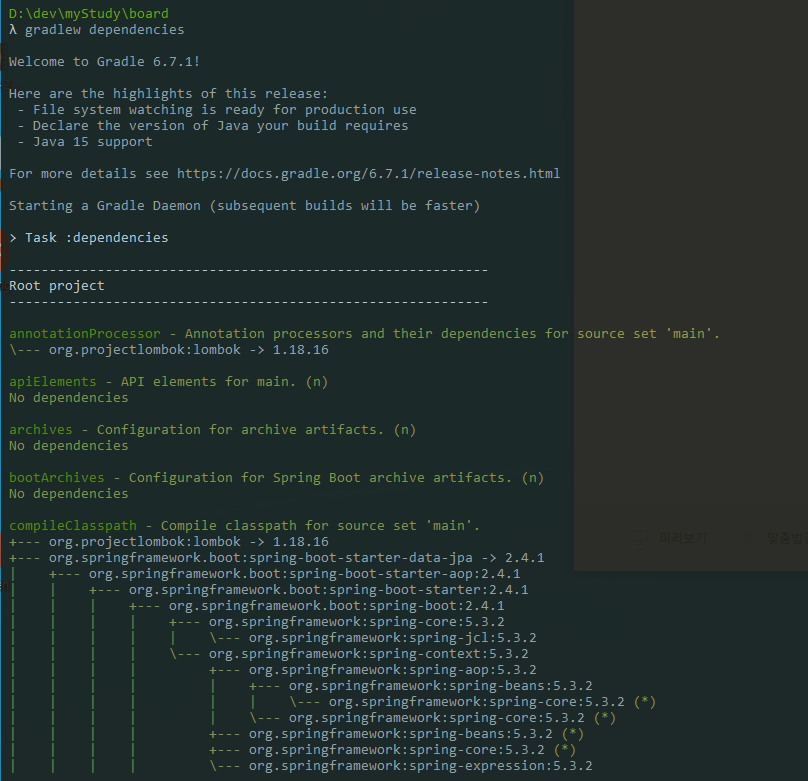Click spring-beans:5.3.2 (*) entry
This screenshot has width=808, height=781.
click(416, 734)
